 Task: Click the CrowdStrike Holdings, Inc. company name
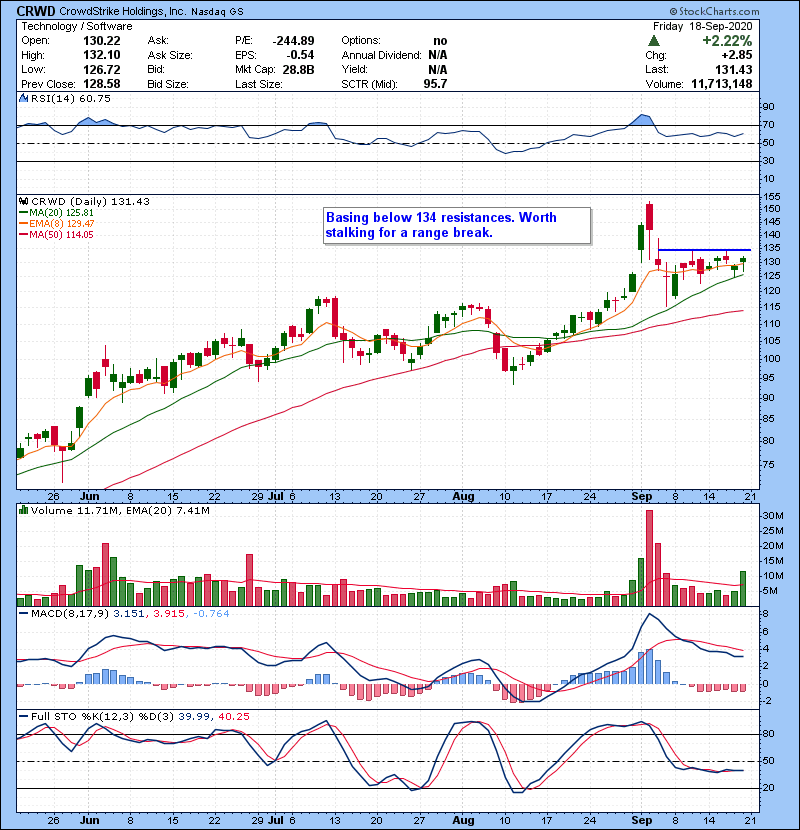pyautogui.click(x=121, y=11)
